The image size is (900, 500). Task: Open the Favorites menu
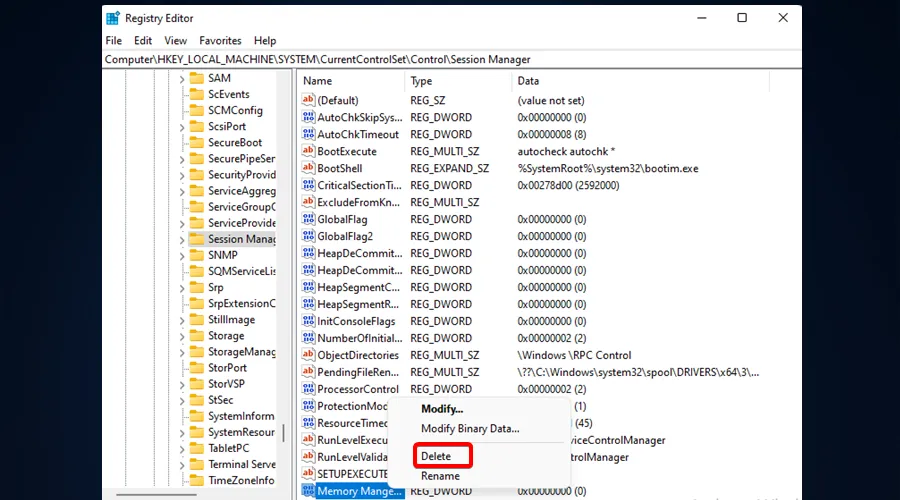tap(220, 41)
